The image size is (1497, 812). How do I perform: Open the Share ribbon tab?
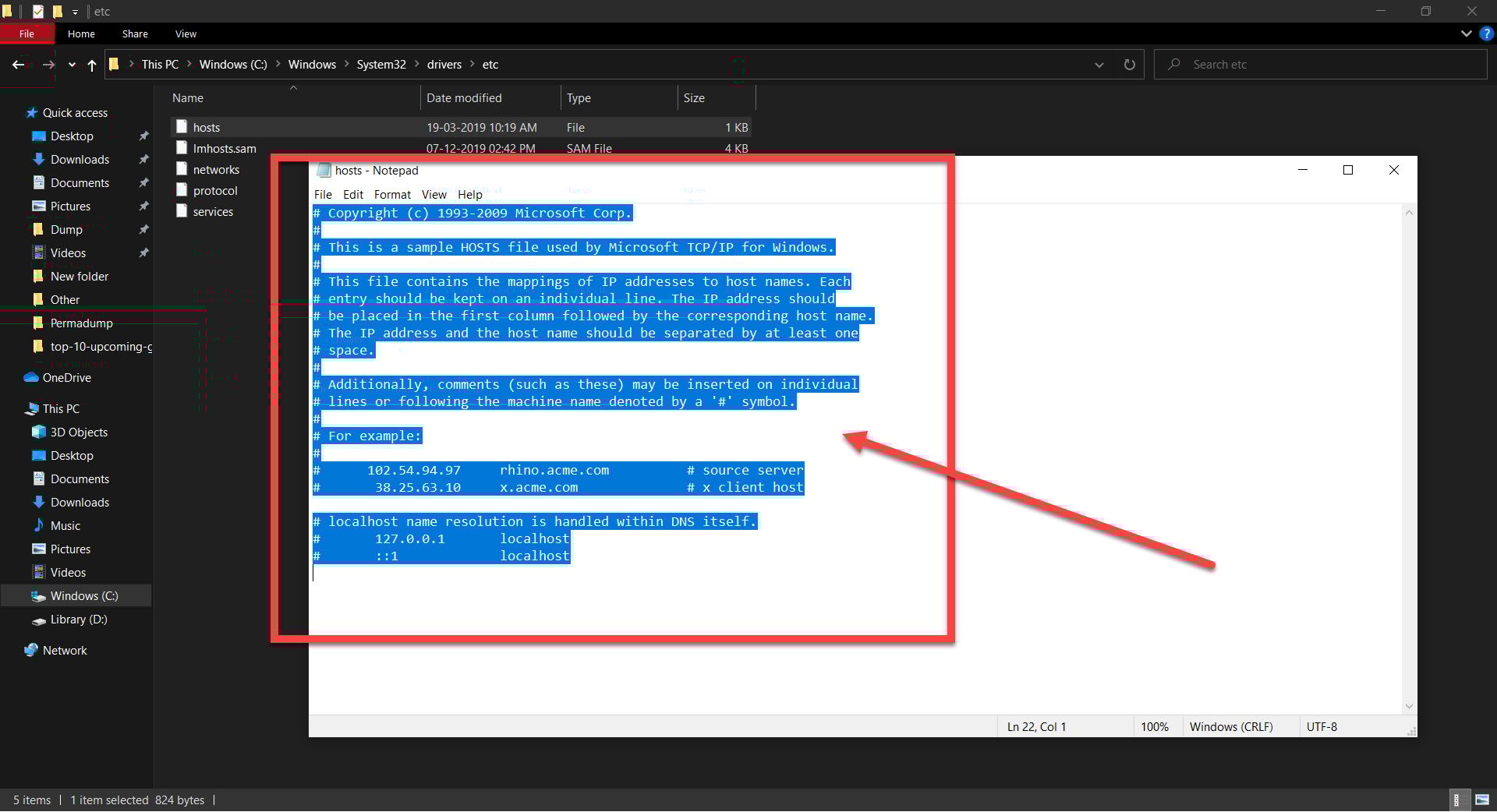tap(135, 34)
